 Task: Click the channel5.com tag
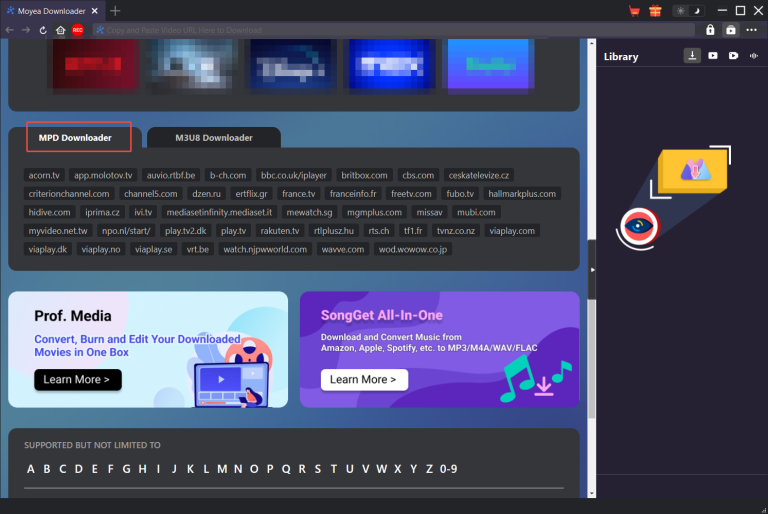pyautogui.click(x=151, y=194)
